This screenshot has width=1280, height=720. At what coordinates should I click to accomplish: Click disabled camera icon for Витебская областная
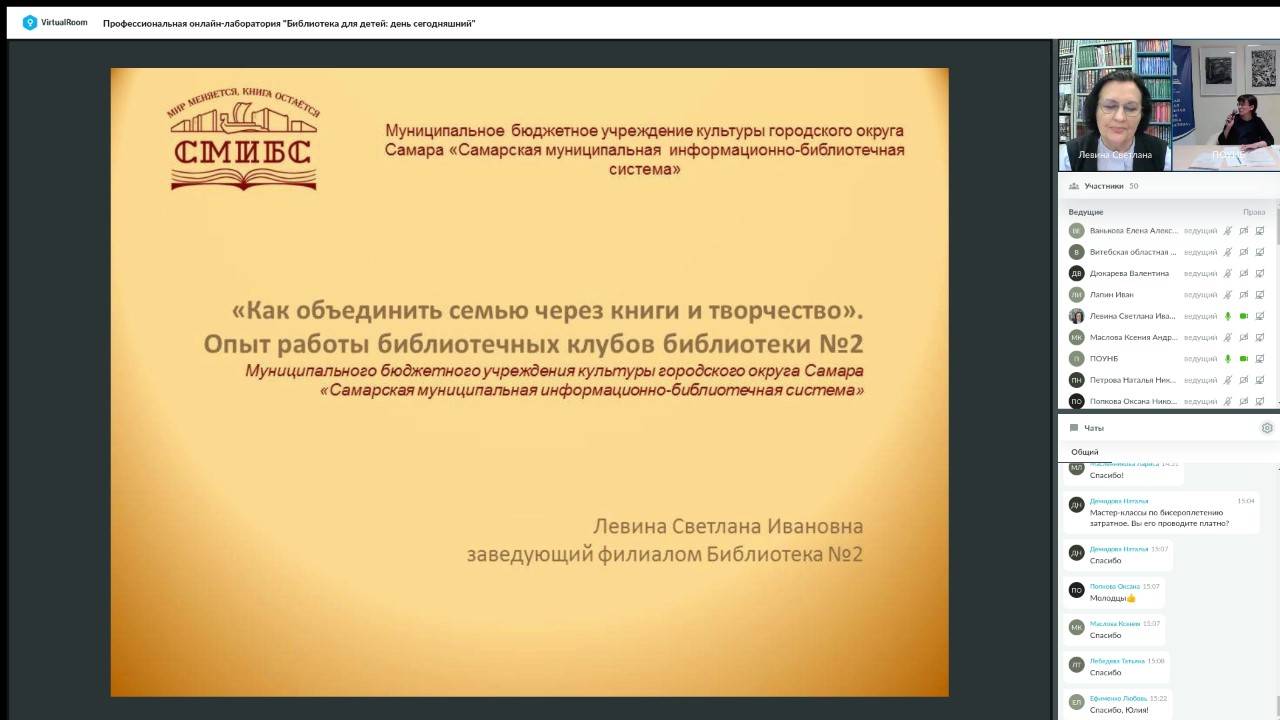point(1244,252)
